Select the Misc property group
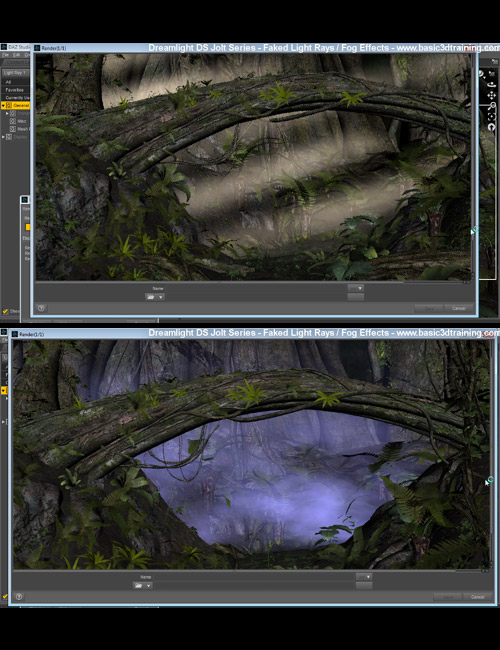Screen dimensions: 500x650 (19, 121)
